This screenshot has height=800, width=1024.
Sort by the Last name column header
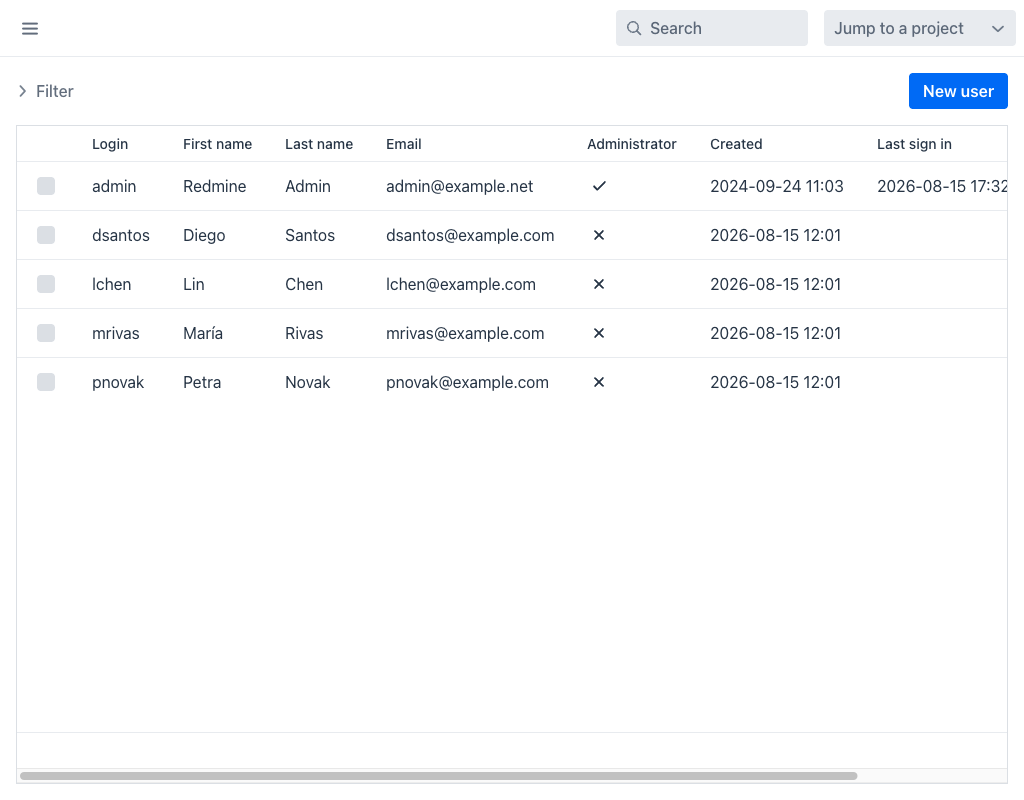pyautogui.click(x=319, y=144)
